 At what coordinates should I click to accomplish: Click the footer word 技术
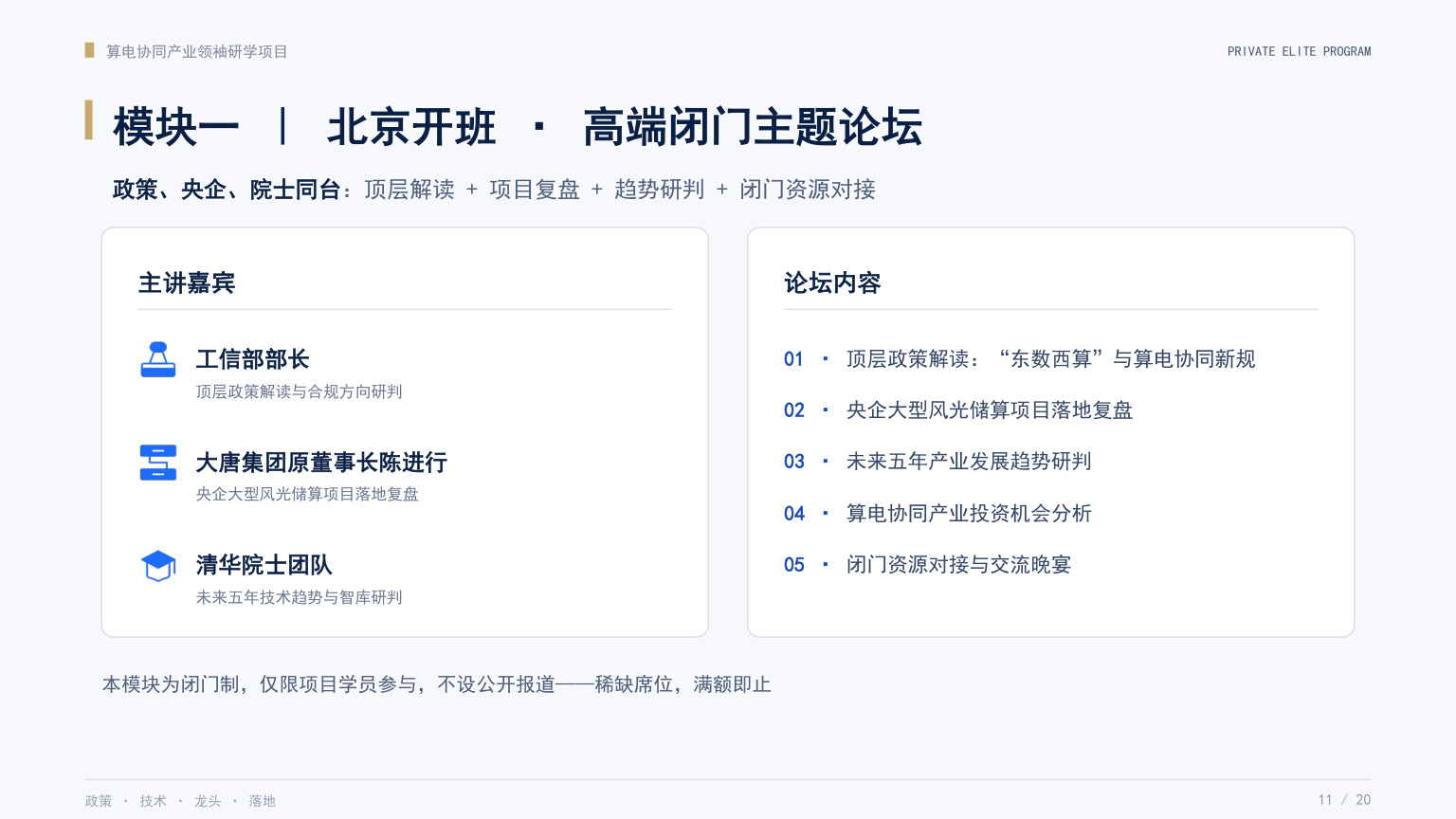click(x=153, y=801)
